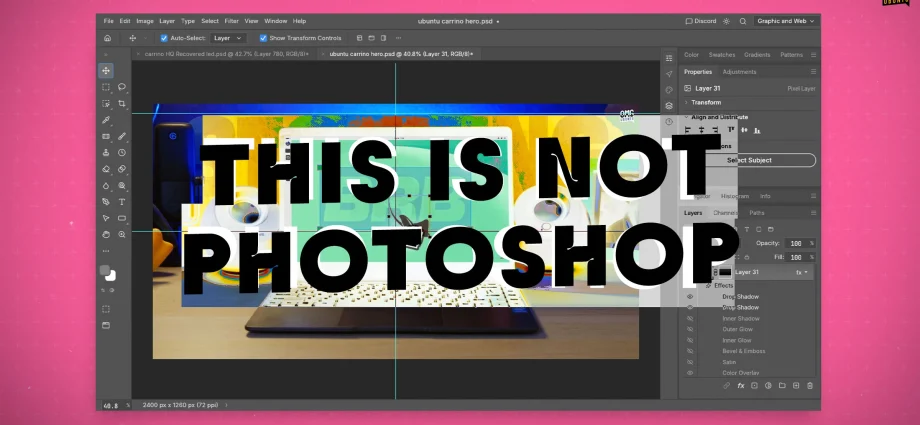The width and height of the screenshot is (920, 425).
Task: Open the Layers panel menu
Action: (813, 213)
